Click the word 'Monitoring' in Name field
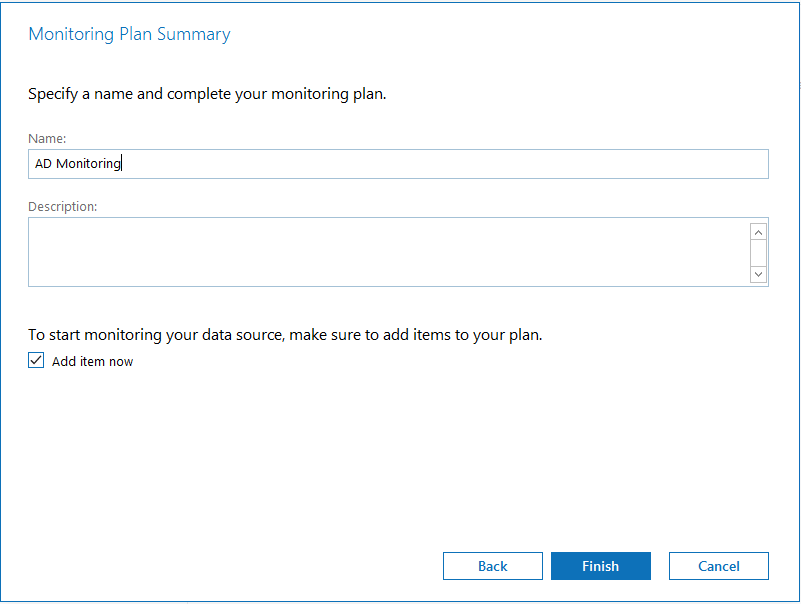Viewport: 801px width, 604px height. pyautogui.click(x=88, y=164)
